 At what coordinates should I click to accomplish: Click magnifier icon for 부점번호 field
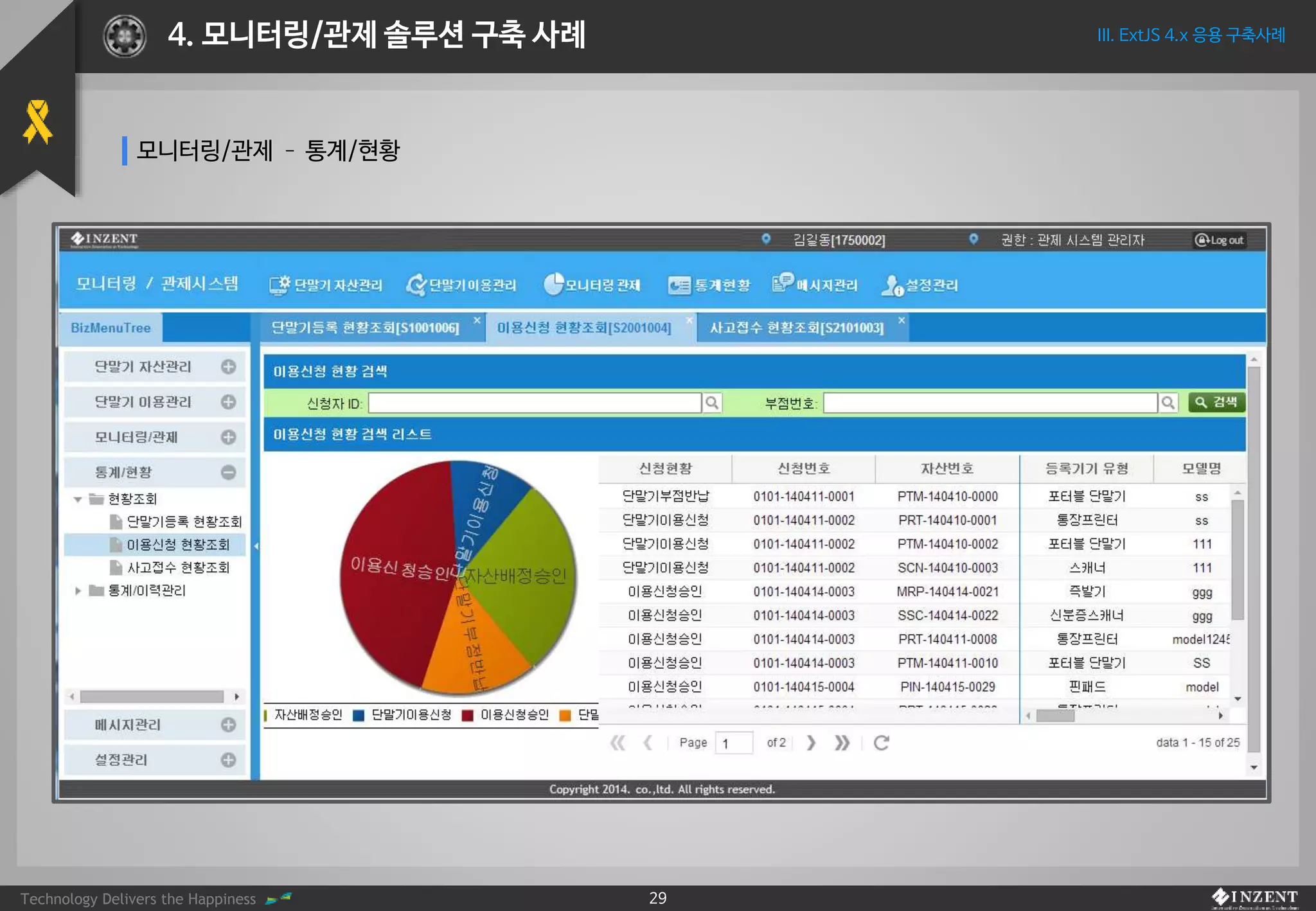coord(1168,403)
